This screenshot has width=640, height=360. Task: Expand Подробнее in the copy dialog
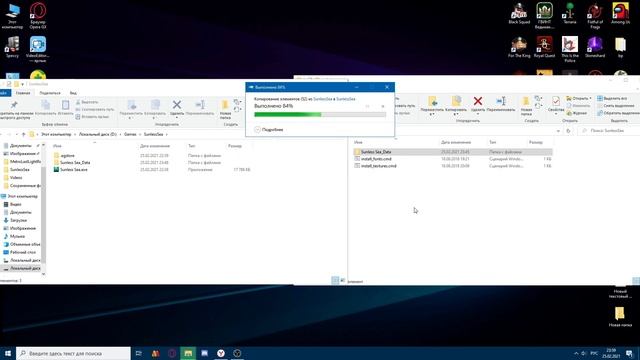[x=269, y=129]
